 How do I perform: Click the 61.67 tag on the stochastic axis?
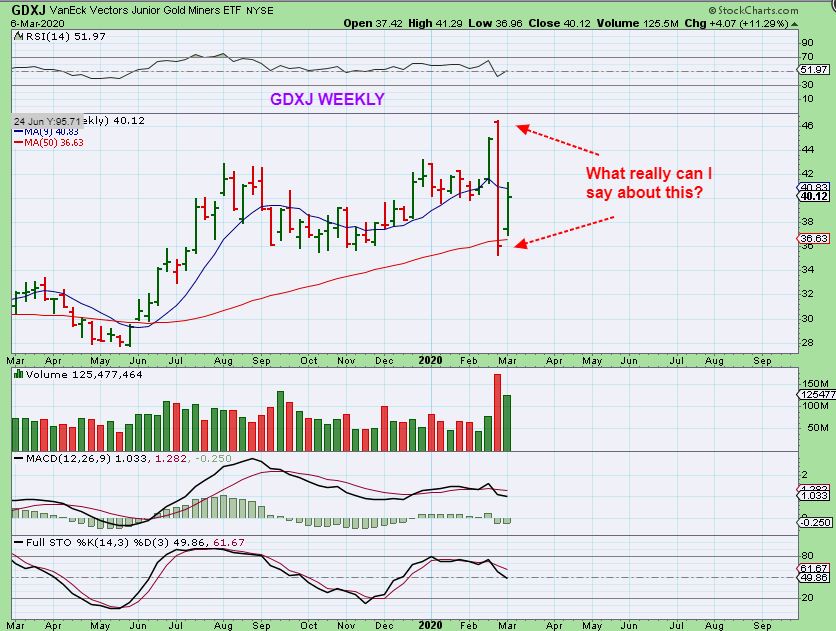814,569
